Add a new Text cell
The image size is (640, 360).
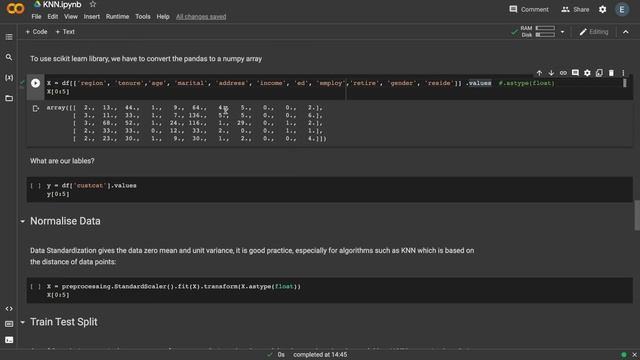click(x=65, y=32)
